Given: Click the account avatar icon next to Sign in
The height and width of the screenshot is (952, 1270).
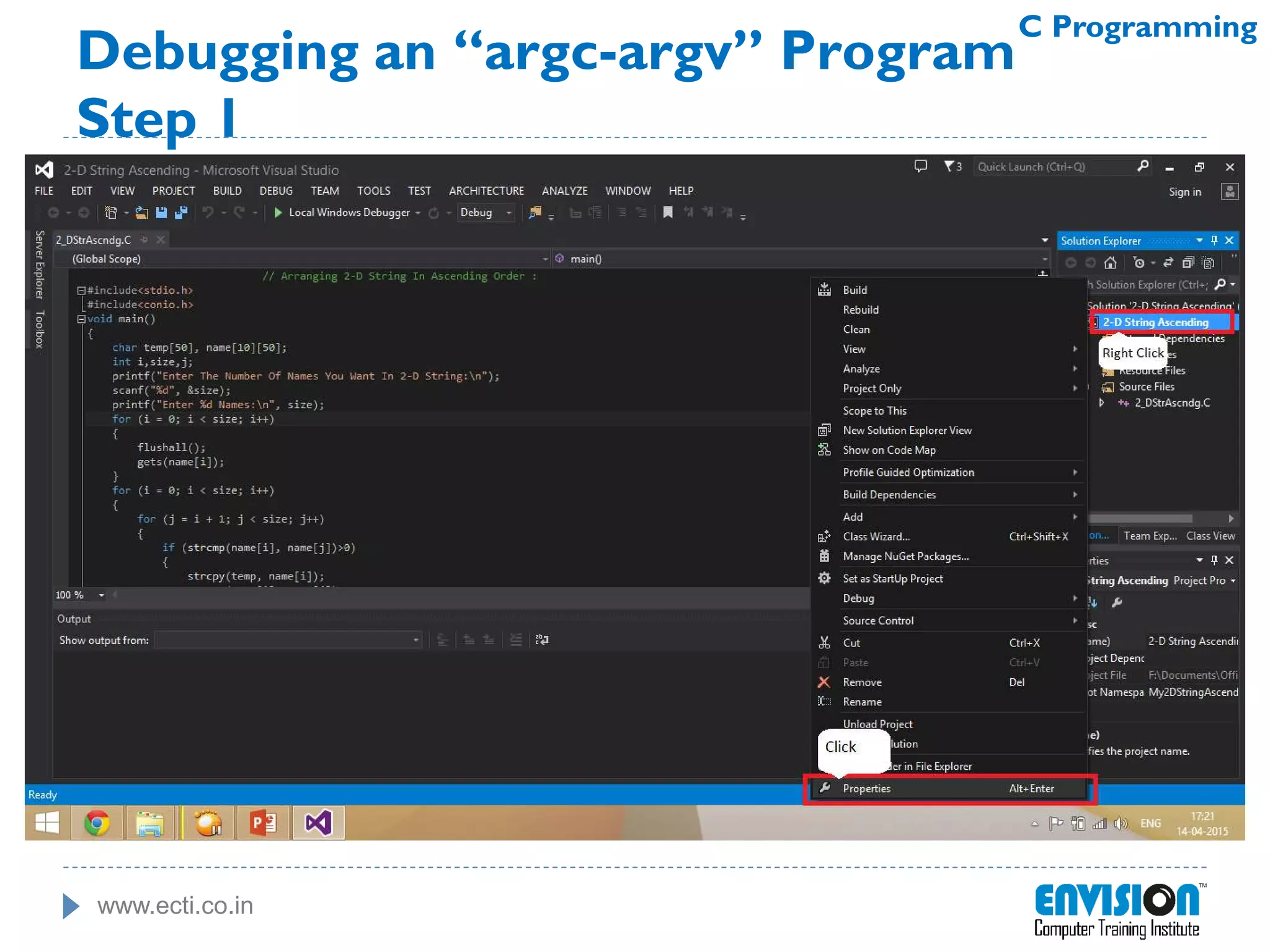Looking at the screenshot, I should 1229,192.
